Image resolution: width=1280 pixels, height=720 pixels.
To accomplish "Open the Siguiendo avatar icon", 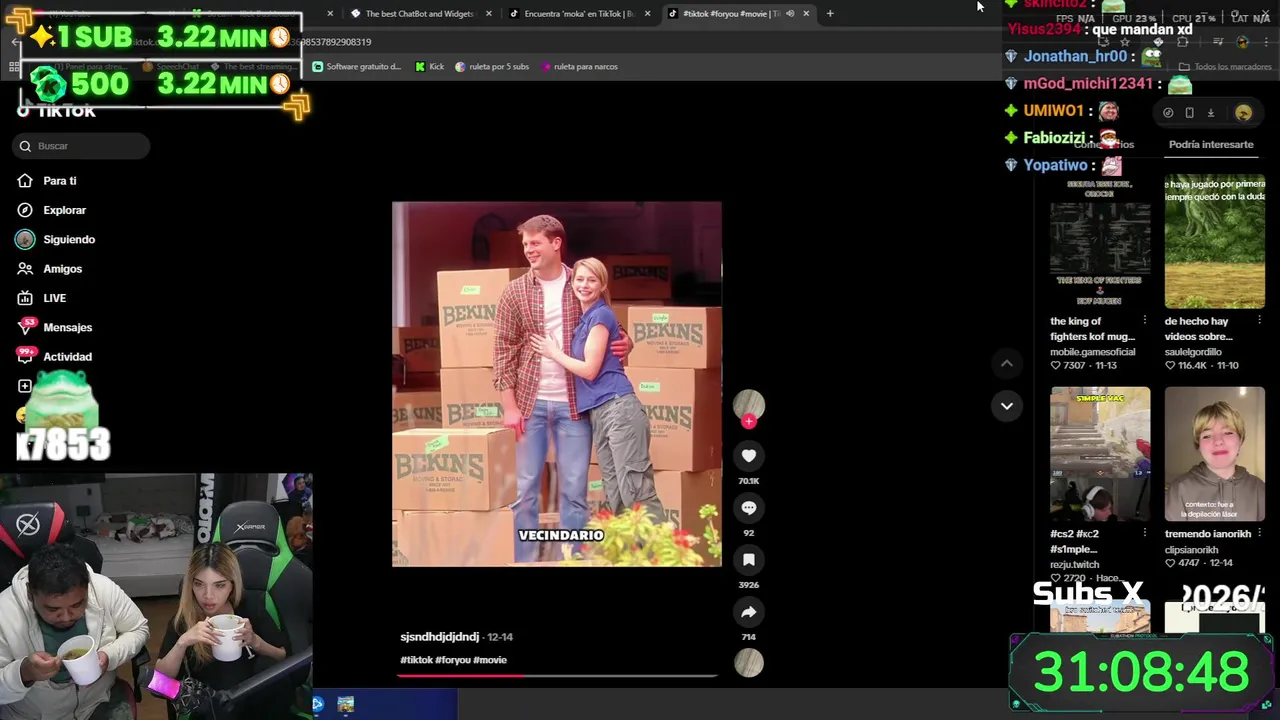I will (x=25, y=239).
